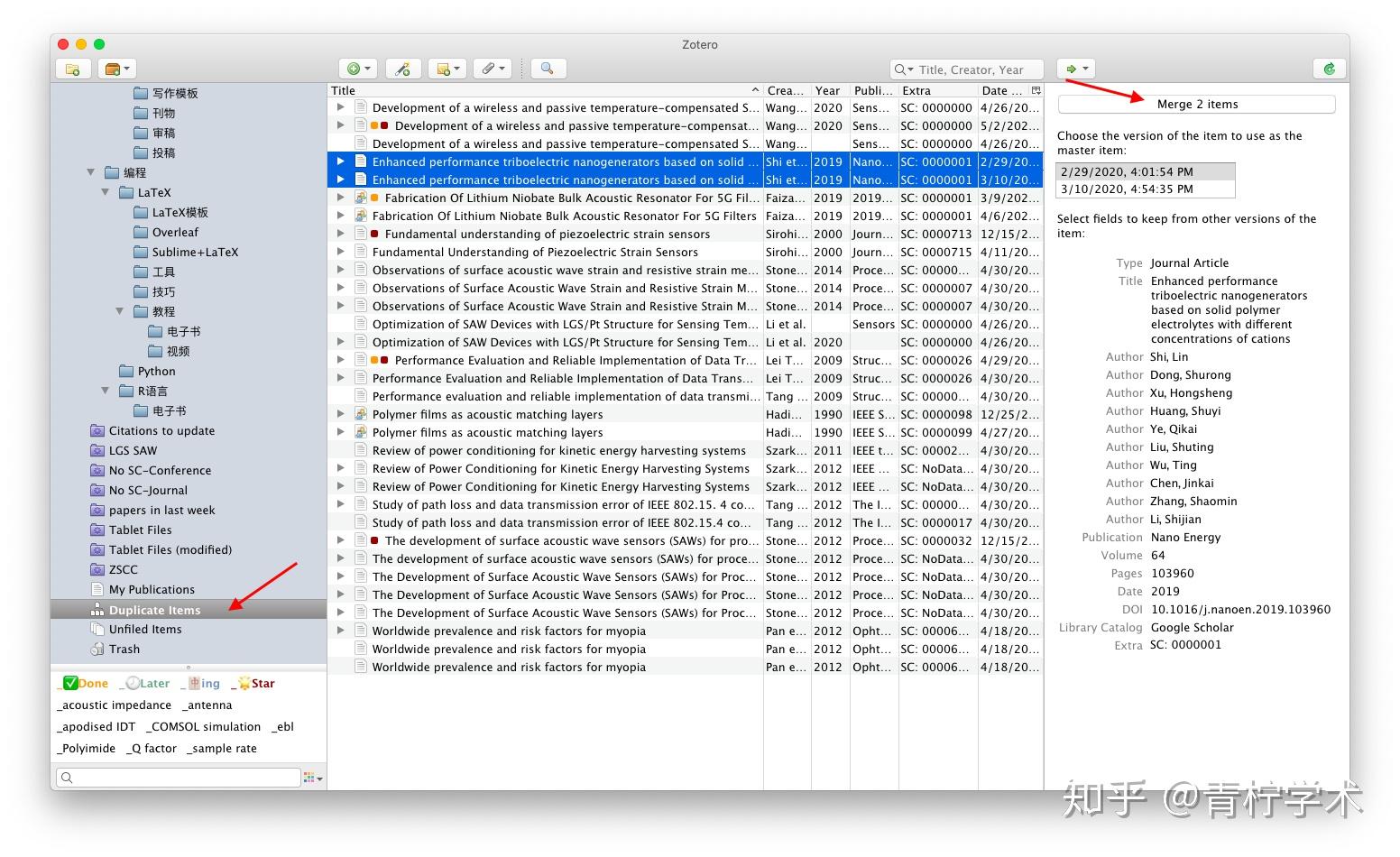Sort items by the Title column
The height and width of the screenshot is (857, 1400).
[545, 90]
